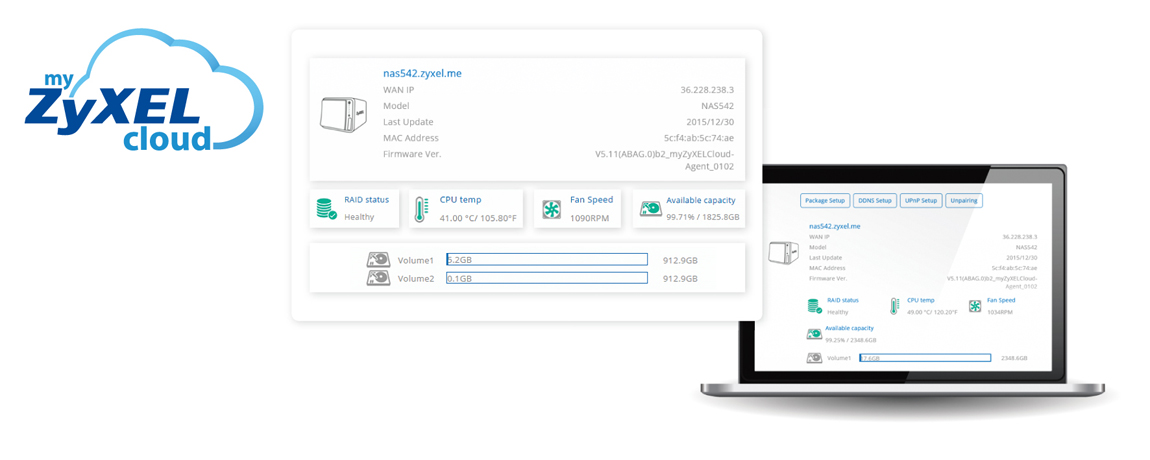The image size is (1150, 460).
Task: Select the CPU temp value 41.00 °C/ 105.80°F
Action: (478, 219)
